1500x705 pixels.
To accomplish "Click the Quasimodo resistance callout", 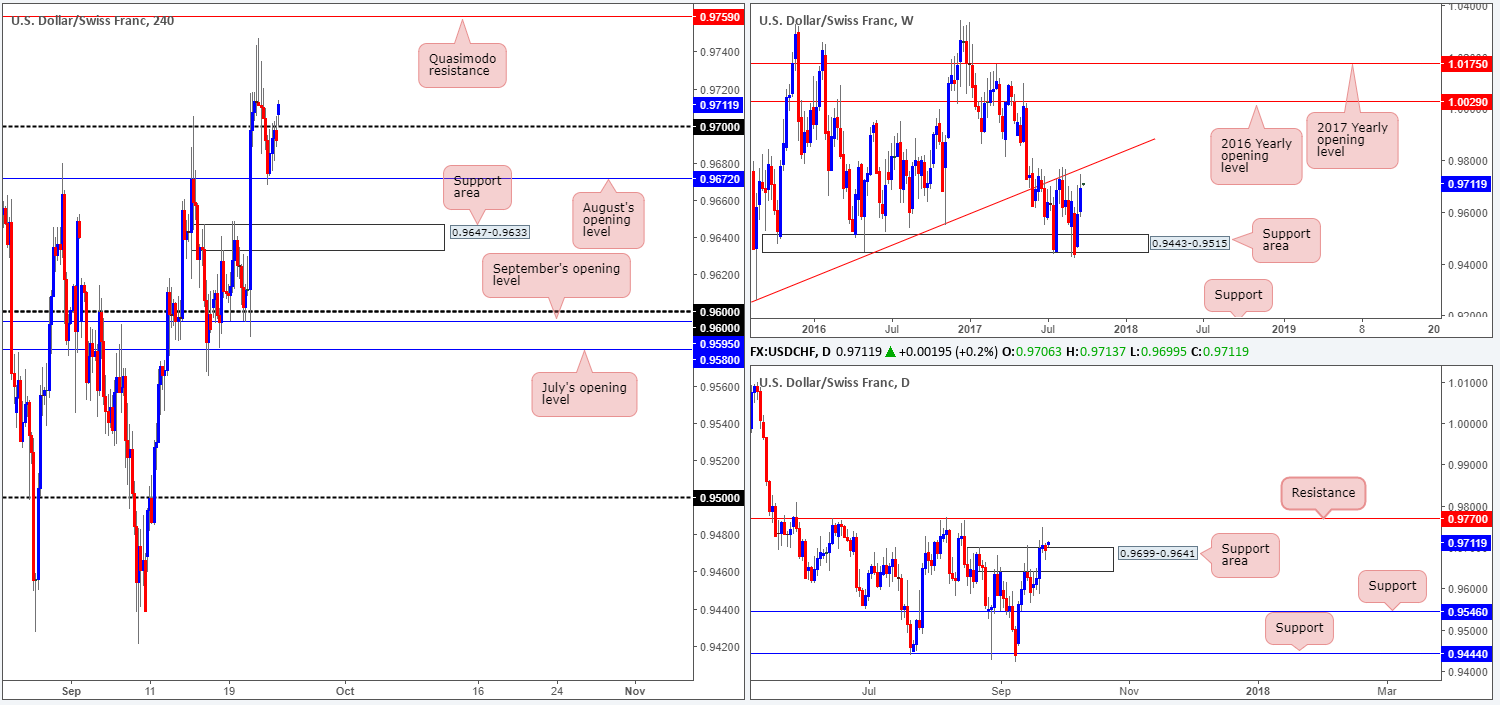I will [x=461, y=65].
